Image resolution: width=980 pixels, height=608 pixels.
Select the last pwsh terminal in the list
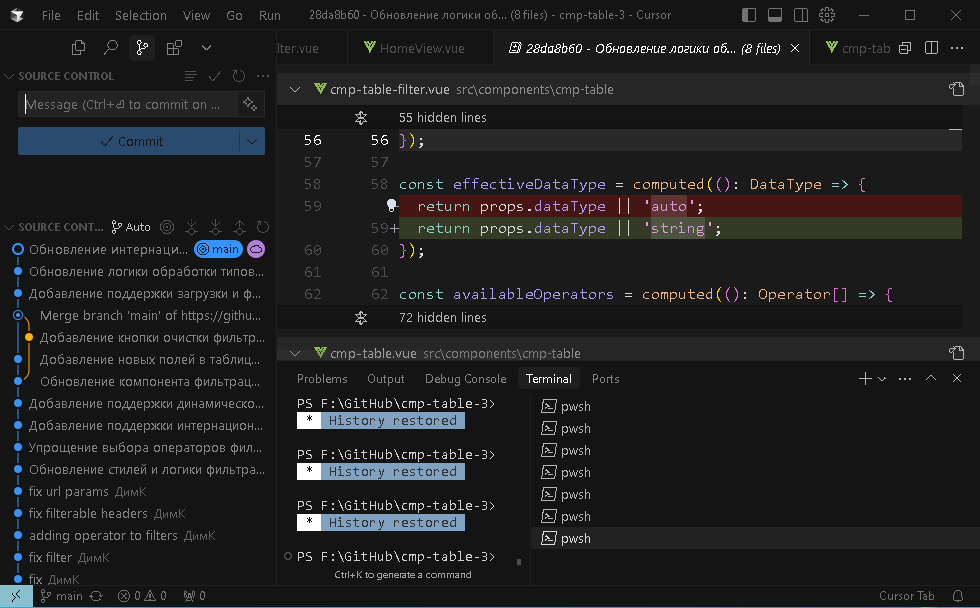coord(575,538)
